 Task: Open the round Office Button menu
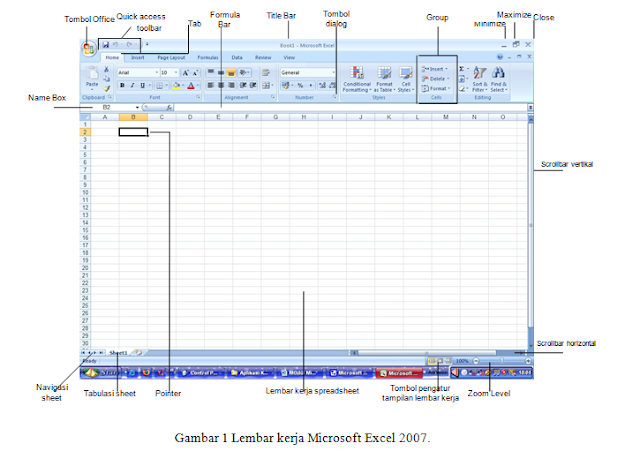click(89, 49)
